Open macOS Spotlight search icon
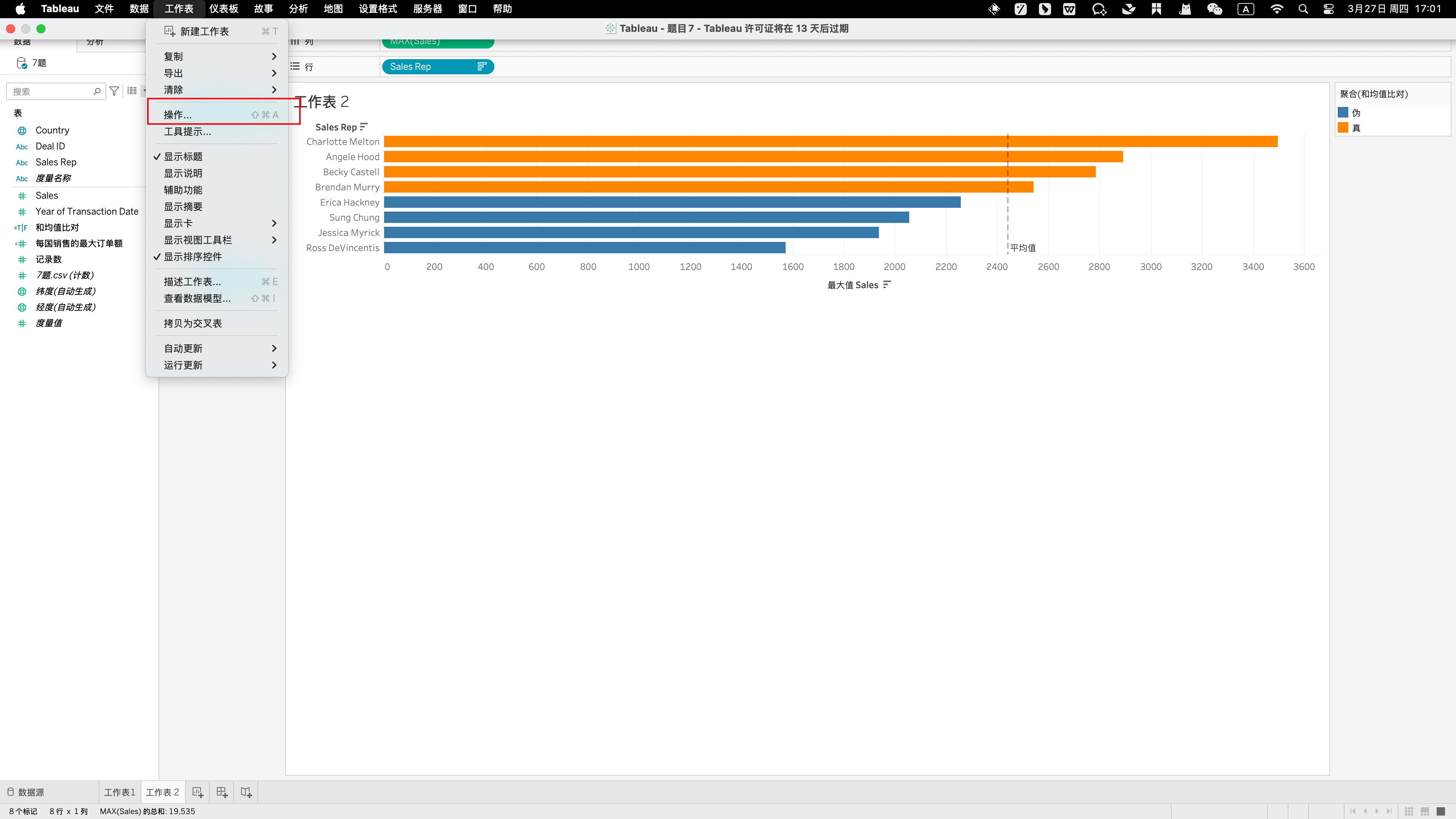This screenshot has width=1456, height=819. [1304, 9]
